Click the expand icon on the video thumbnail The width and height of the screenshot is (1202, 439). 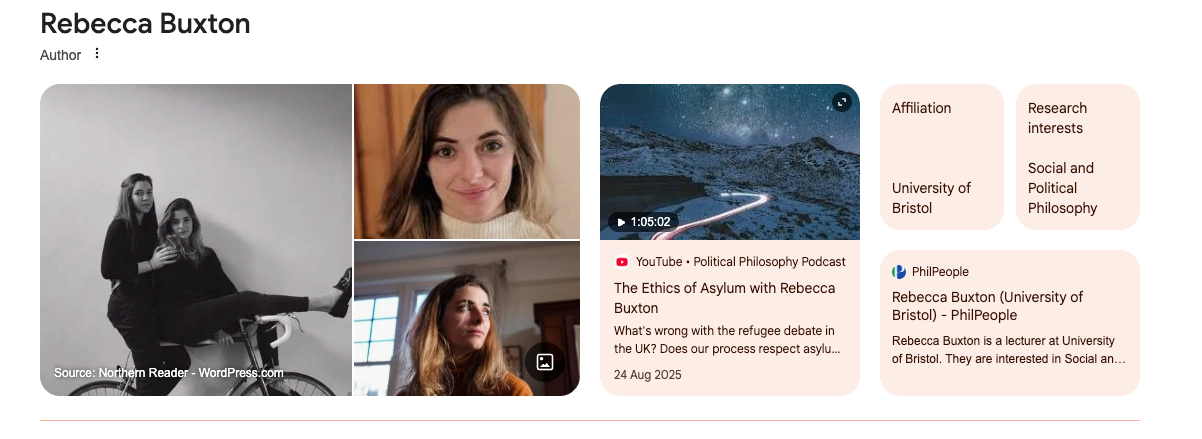841,102
